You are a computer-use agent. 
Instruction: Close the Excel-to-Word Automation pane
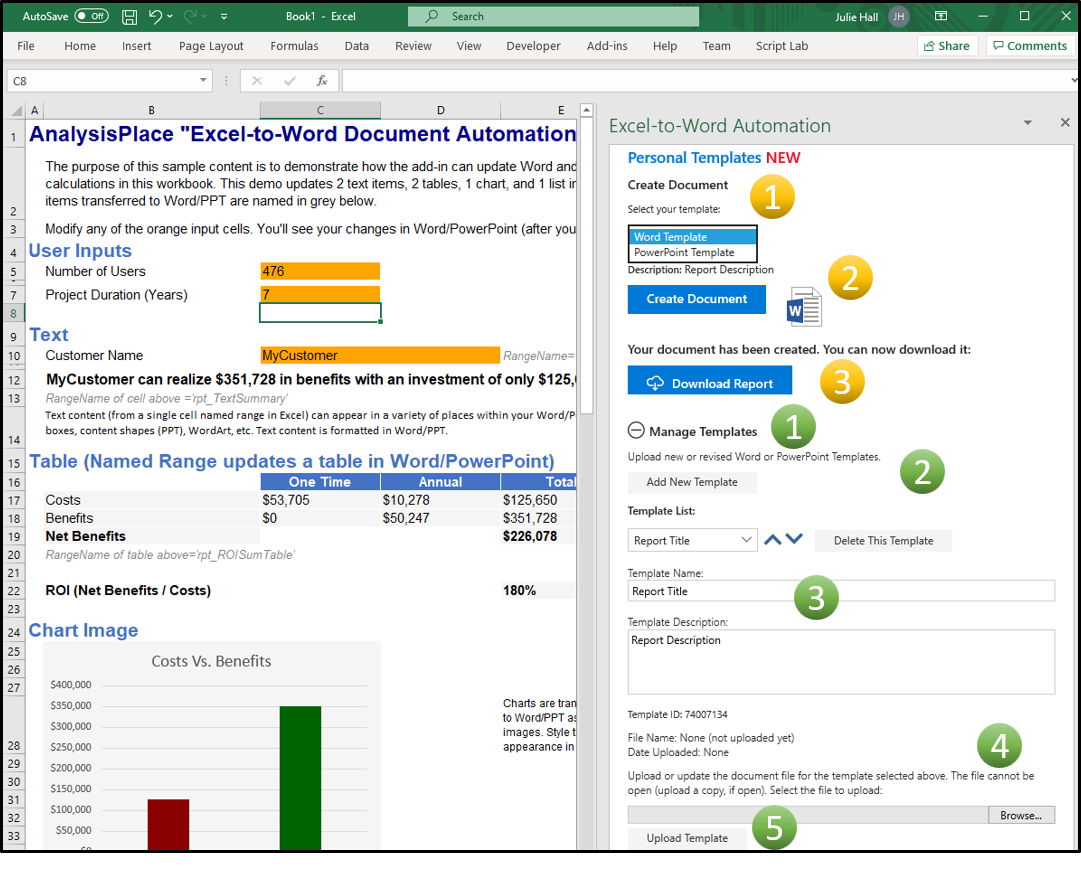(1064, 122)
